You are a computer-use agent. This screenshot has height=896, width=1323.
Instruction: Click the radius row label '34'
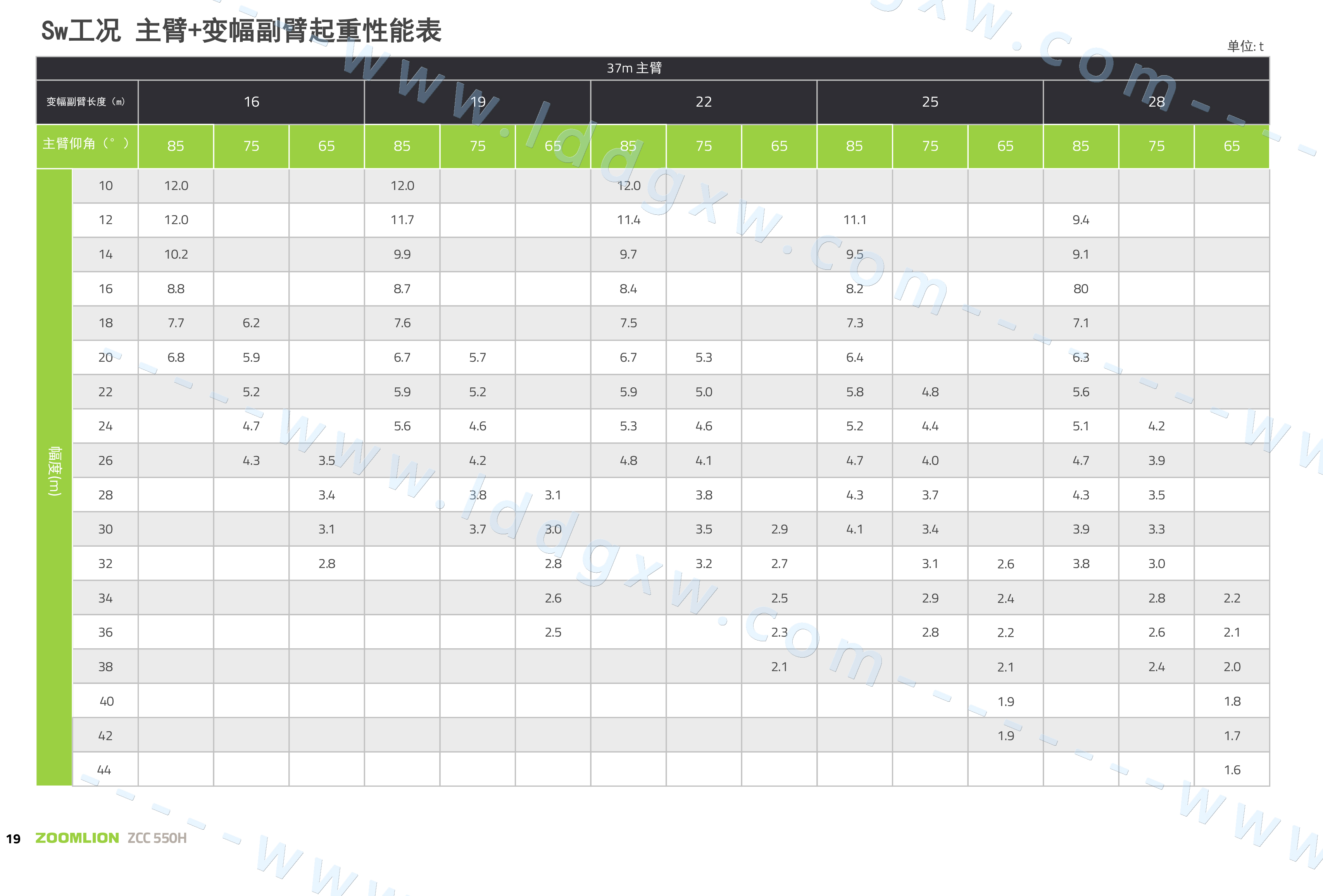click(105, 598)
